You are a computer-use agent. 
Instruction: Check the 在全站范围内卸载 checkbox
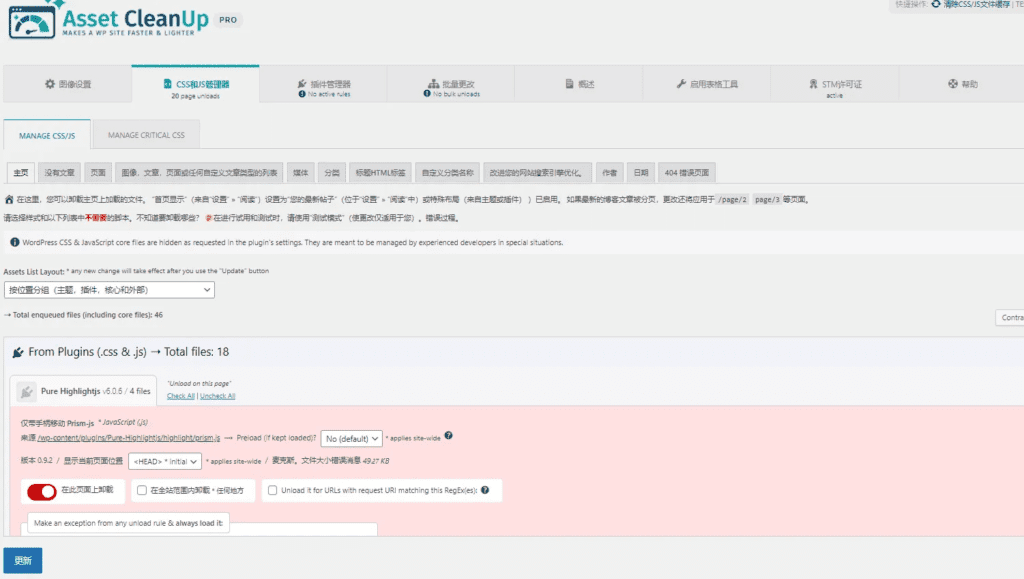tap(142, 490)
